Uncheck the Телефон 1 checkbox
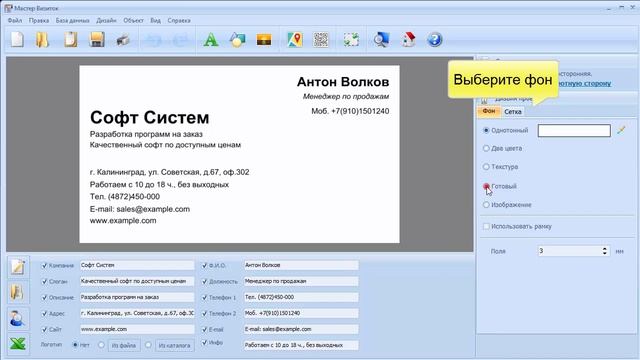Screen dimensions: 640x360 pos(204,297)
